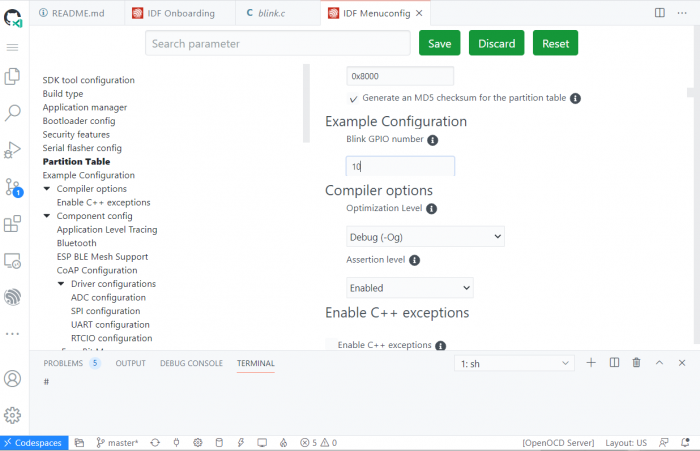Collapse the Compiler options tree node
The height and width of the screenshot is (451, 700).
47,189
